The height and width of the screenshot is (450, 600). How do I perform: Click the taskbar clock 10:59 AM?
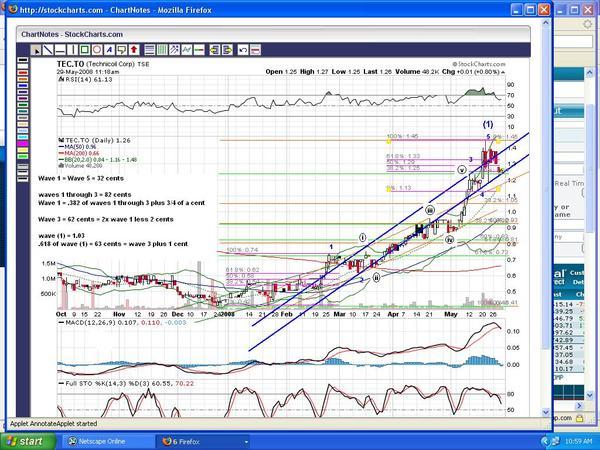[x=578, y=442]
